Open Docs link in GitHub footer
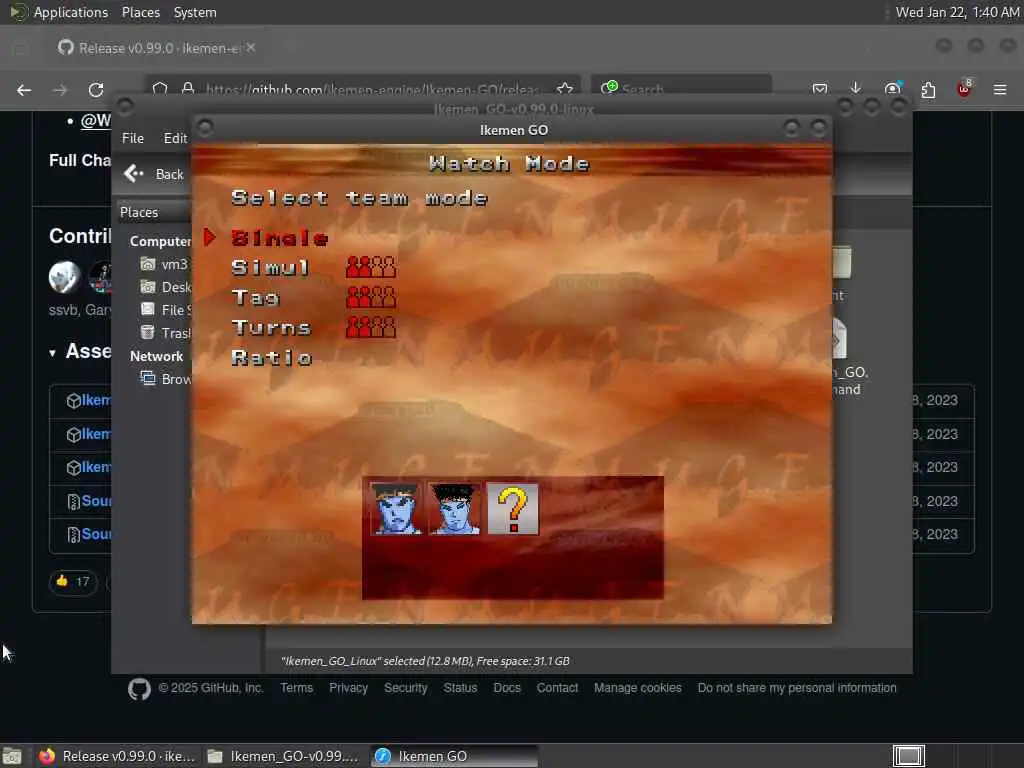The width and height of the screenshot is (1024, 768). [x=507, y=688]
